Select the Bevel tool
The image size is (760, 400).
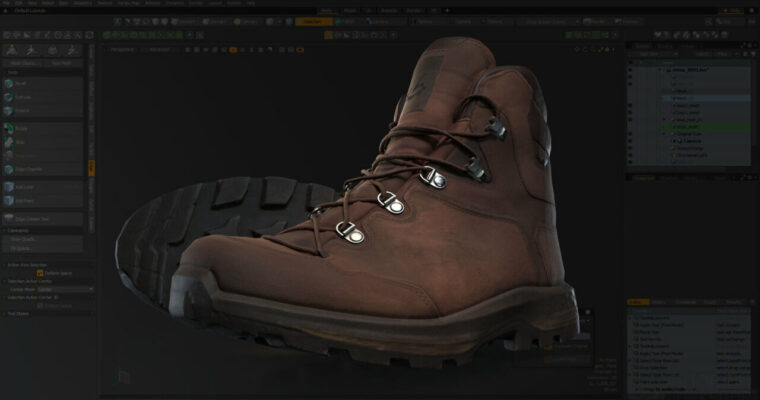pos(43,83)
